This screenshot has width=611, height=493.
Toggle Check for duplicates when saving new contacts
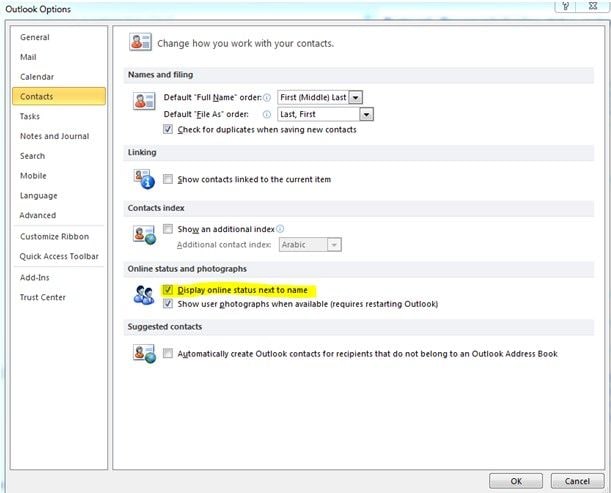click(x=168, y=129)
